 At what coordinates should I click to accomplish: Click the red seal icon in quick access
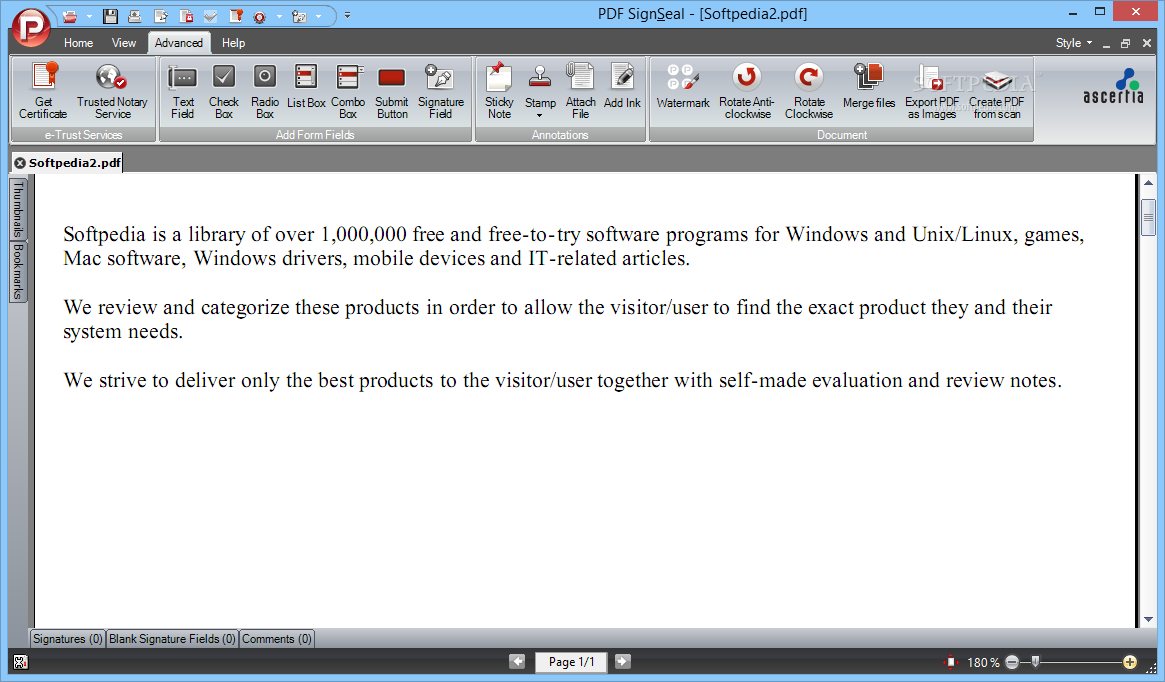(x=259, y=16)
